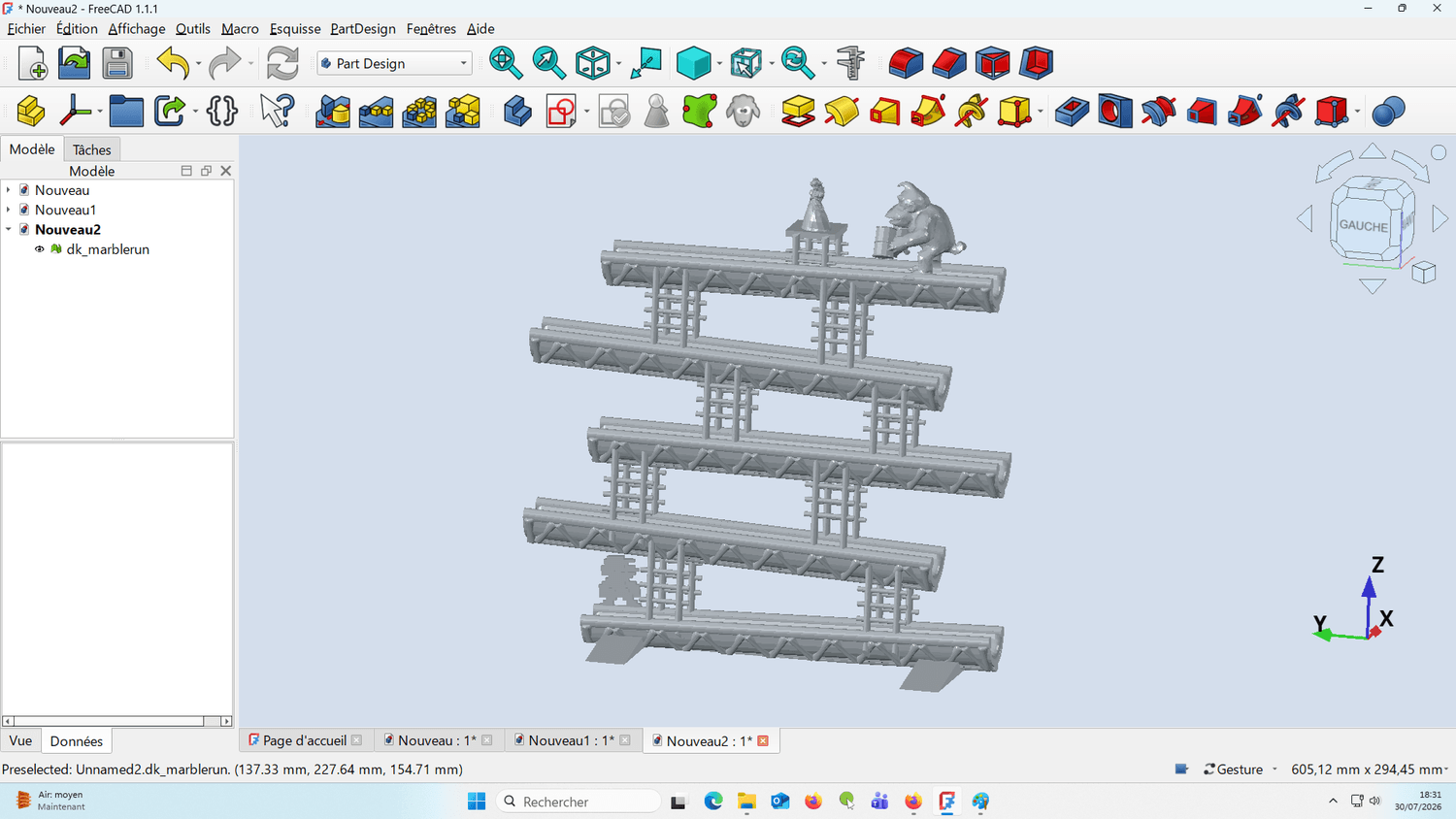1456x819 pixels.
Task: Insert a datum coordinate system axis icon
Action: pos(74,112)
